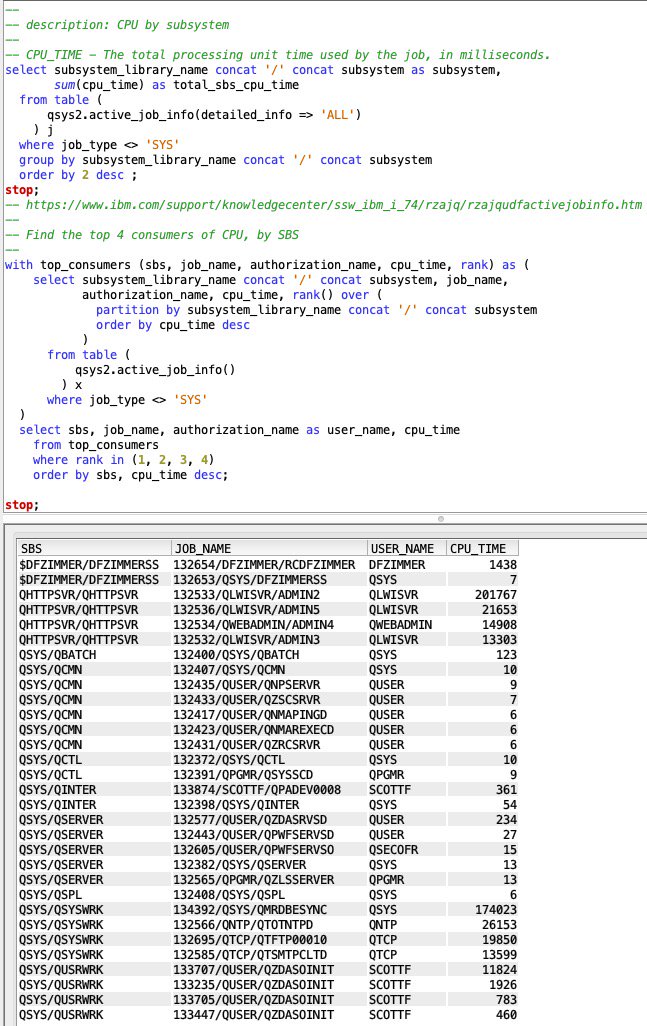Select job 132566/QNTP/QTOTNTPD
Screen dimensions: 647x1026
(x=243, y=925)
